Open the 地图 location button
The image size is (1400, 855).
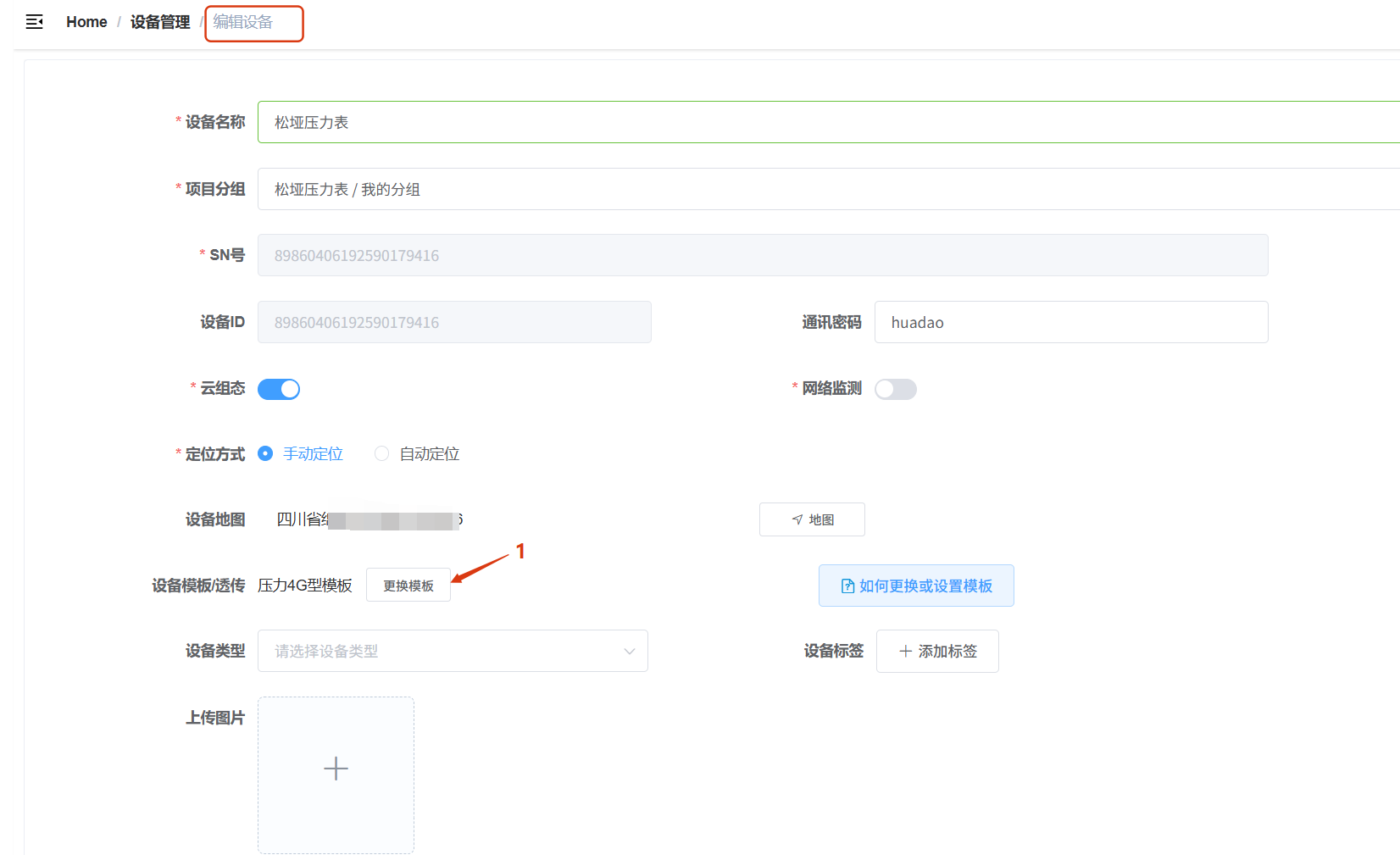(x=812, y=519)
